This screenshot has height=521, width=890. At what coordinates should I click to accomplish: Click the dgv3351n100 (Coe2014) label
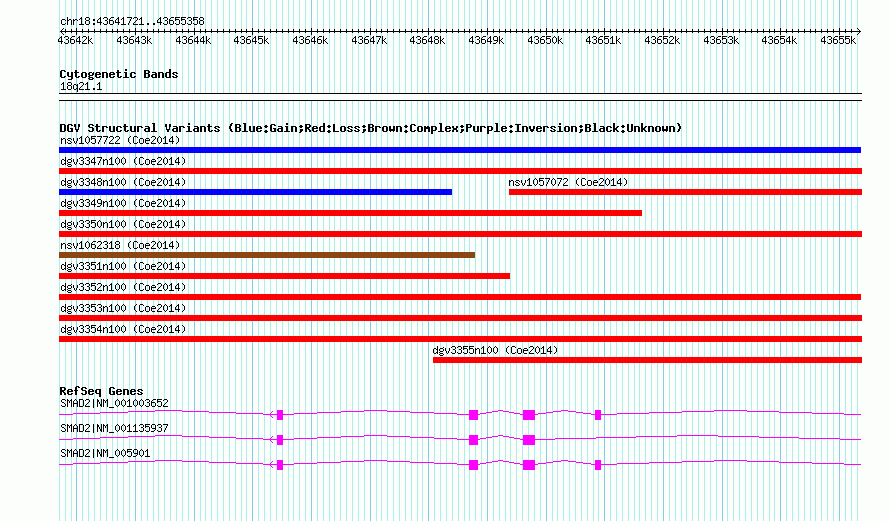point(123,266)
